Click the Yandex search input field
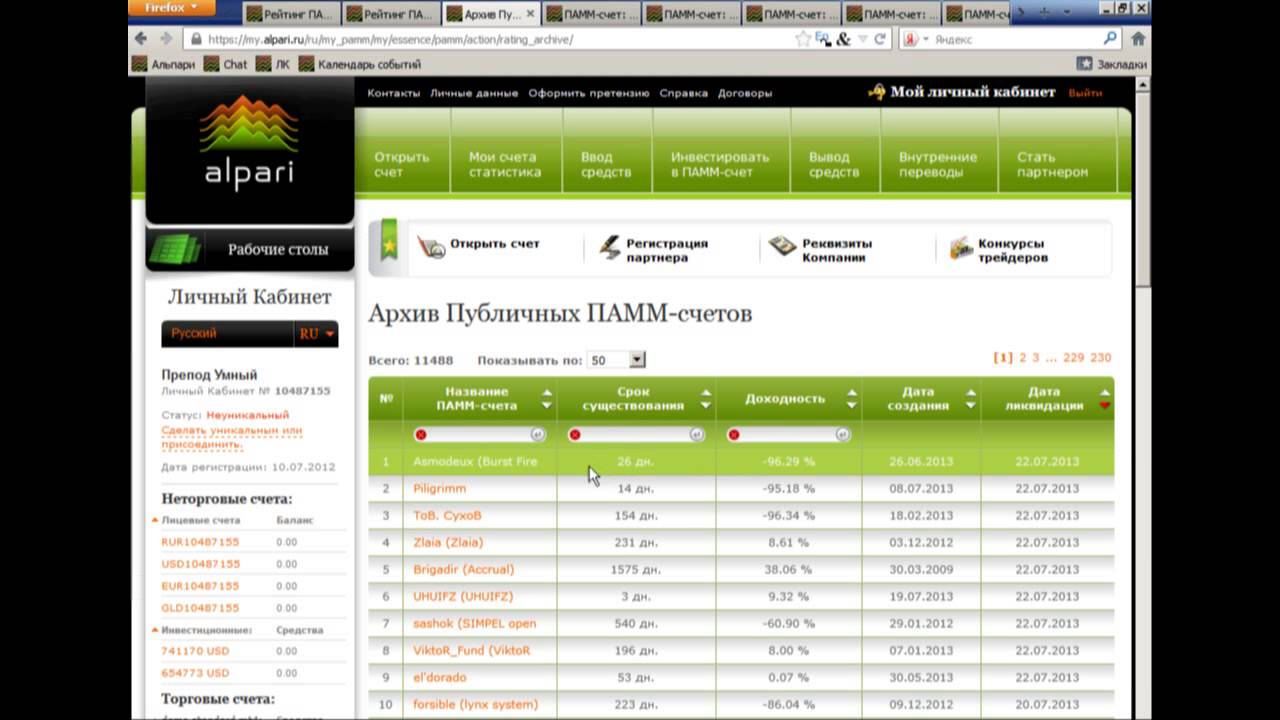This screenshot has width=1280, height=720. [x=1015, y=39]
